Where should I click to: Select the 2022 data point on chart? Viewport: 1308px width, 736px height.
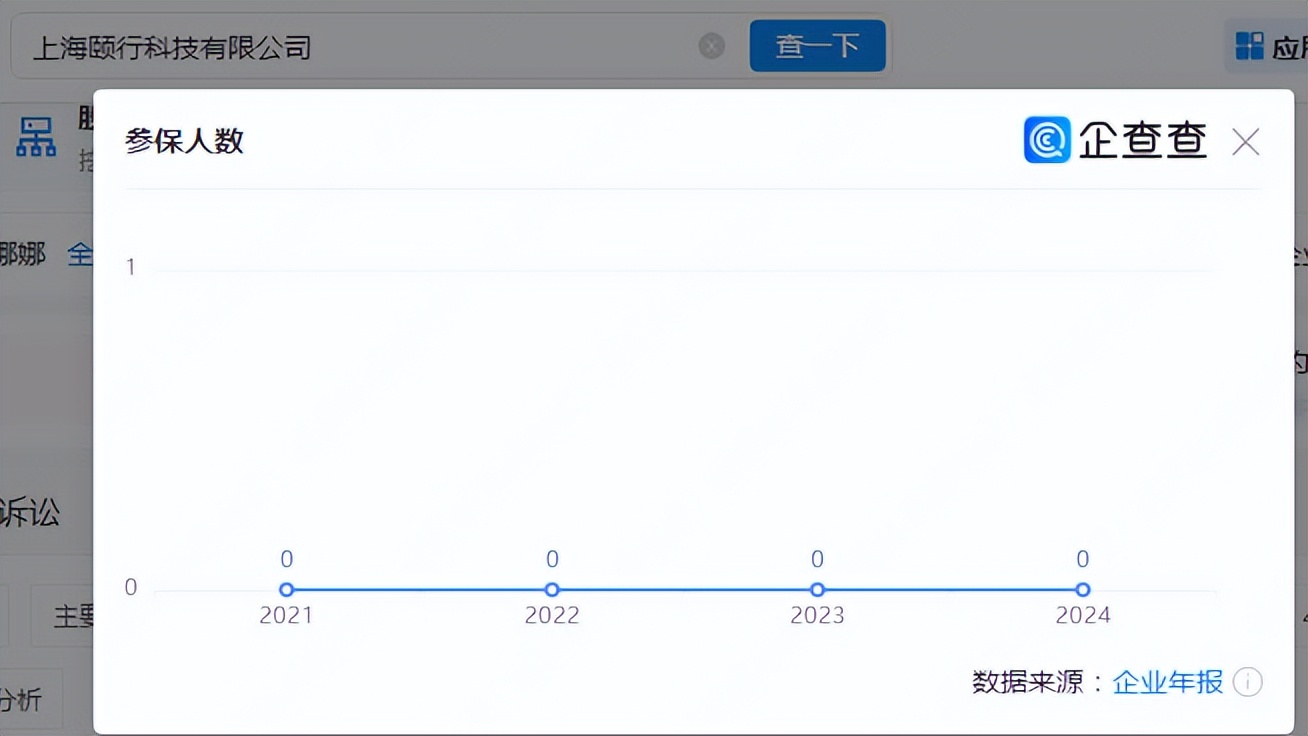click(x=552, y=590)
